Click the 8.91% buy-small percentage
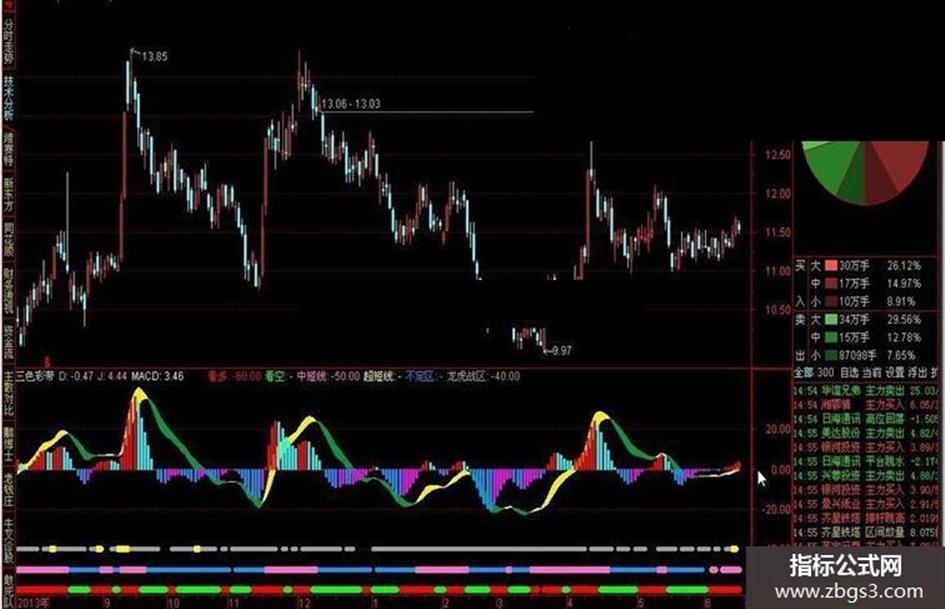The width and height of the screenshot is (945, 609). click(901, 301)
